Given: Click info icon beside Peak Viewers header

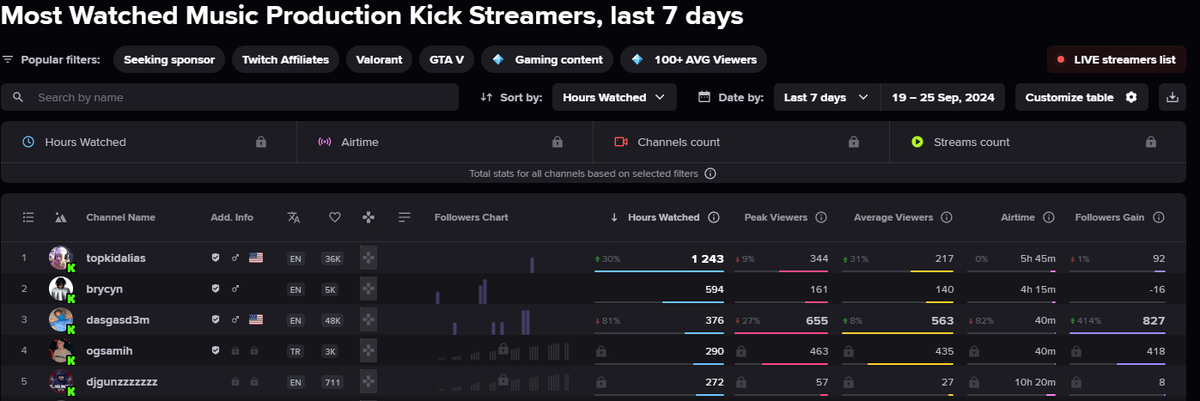Looking at the screenshot, I should point(820,217).
